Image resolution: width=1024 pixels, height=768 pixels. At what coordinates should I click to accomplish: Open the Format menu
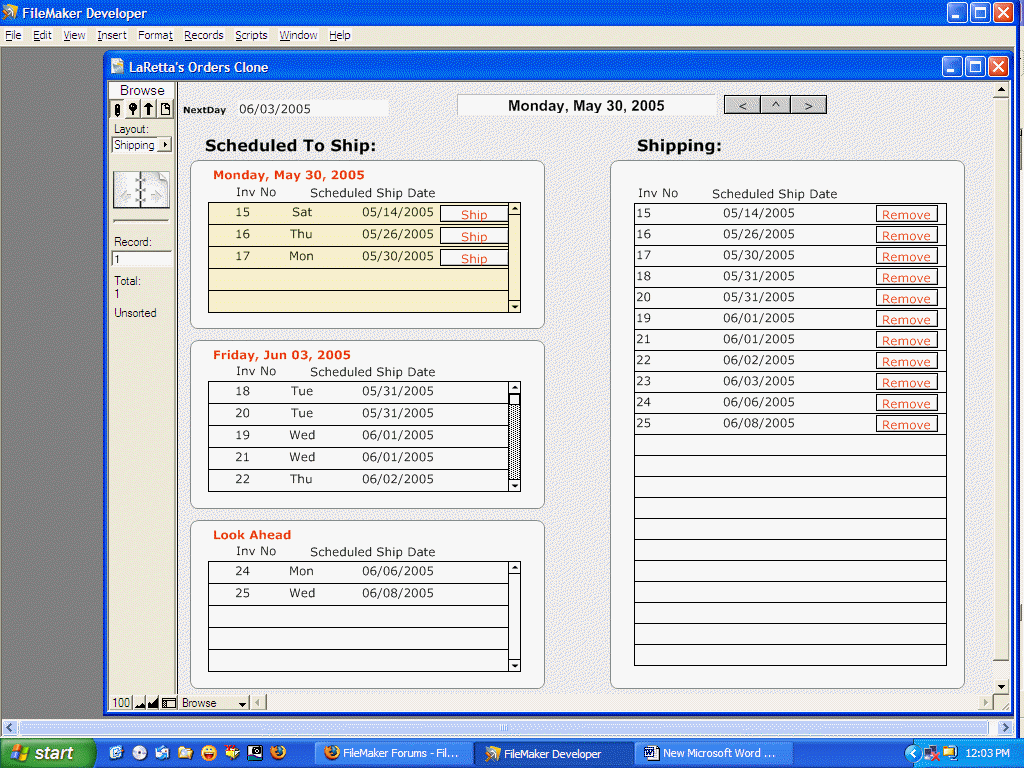[155, 35]
